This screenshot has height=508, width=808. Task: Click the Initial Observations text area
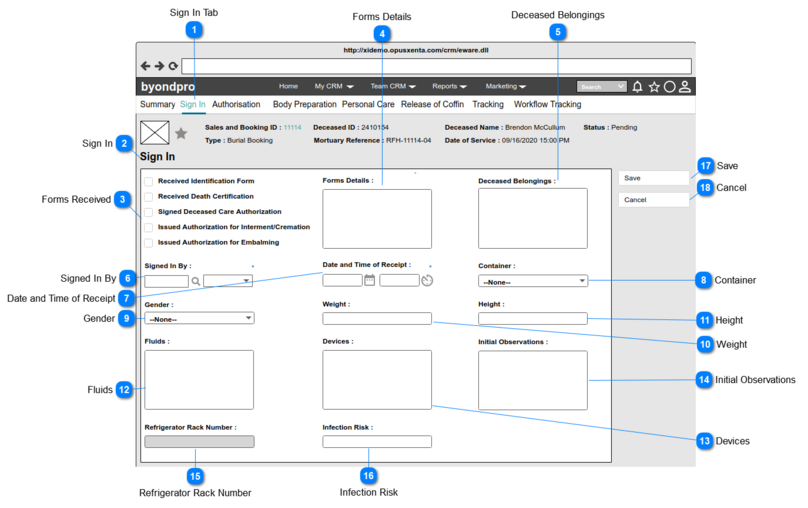click(533, 380)
